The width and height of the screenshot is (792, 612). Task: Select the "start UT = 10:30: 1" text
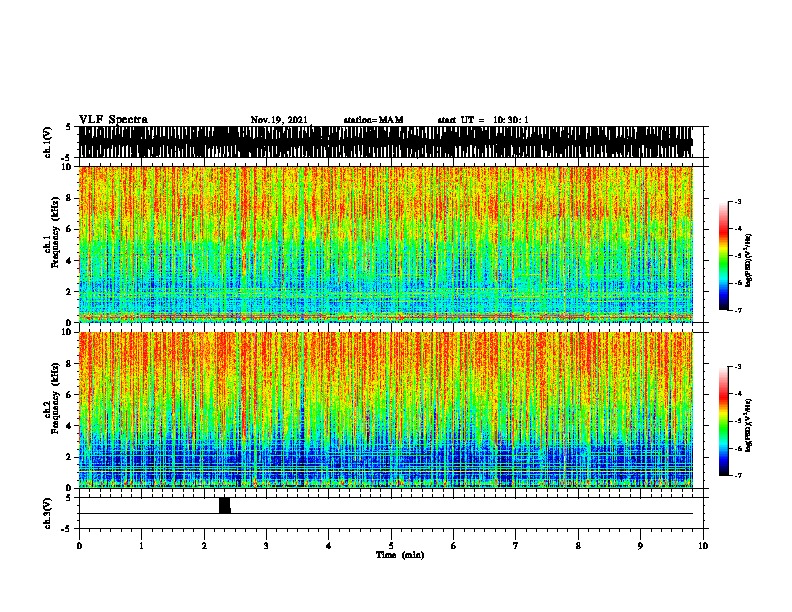tap(483, 120)
